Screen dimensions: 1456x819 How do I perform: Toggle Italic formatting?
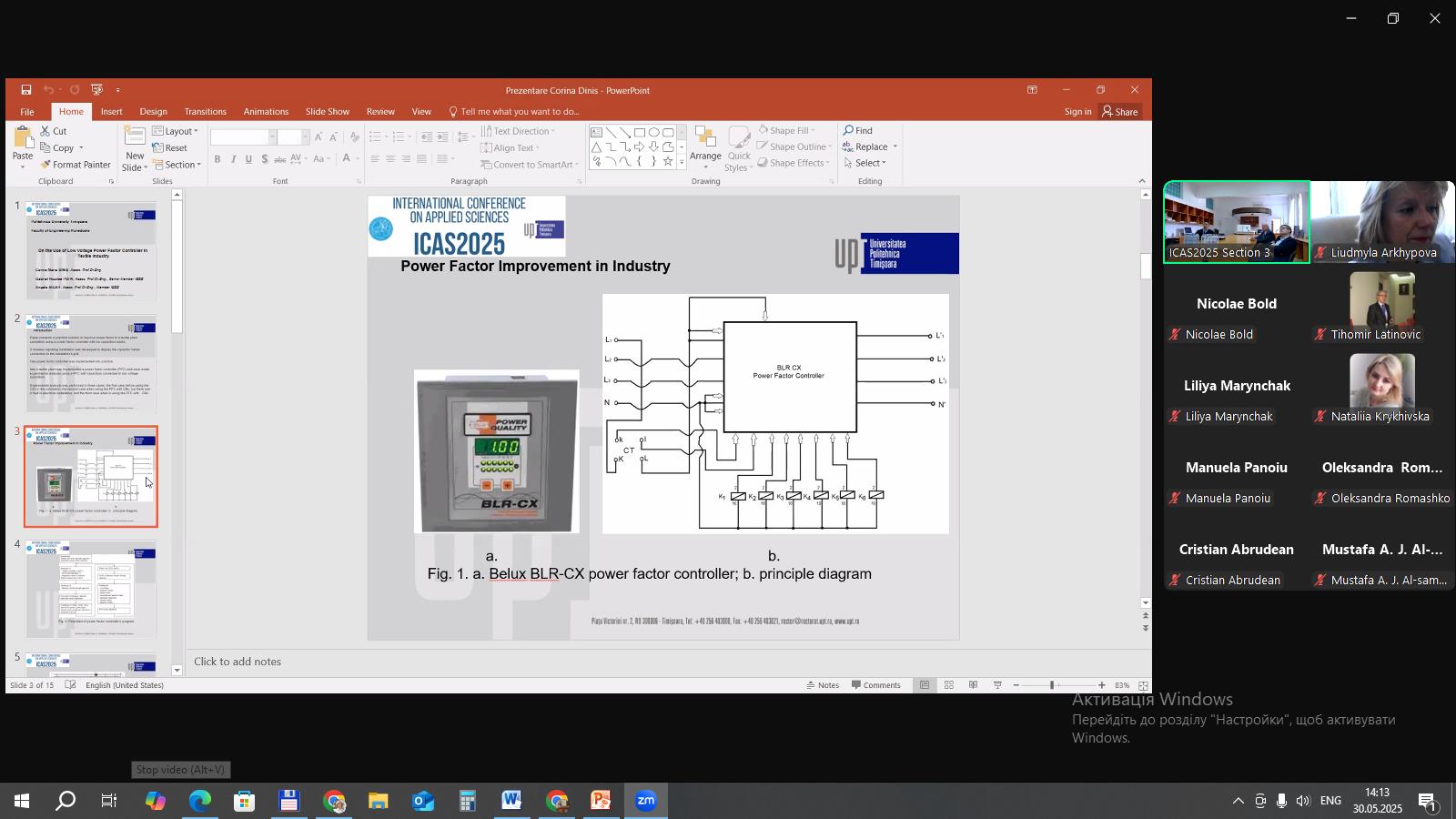click(233, 159)
